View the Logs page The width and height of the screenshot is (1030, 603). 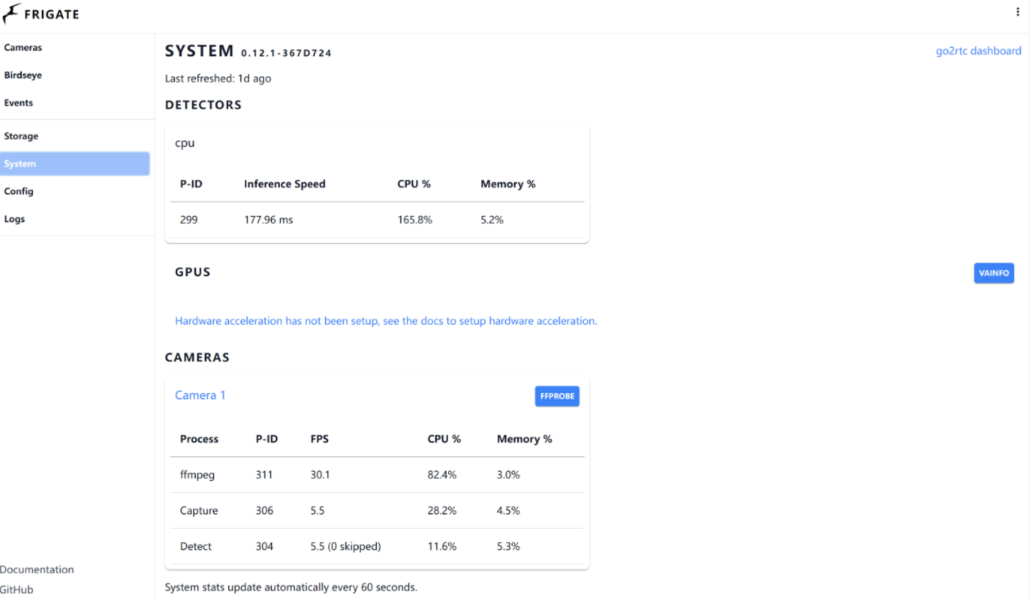[15, 219]
